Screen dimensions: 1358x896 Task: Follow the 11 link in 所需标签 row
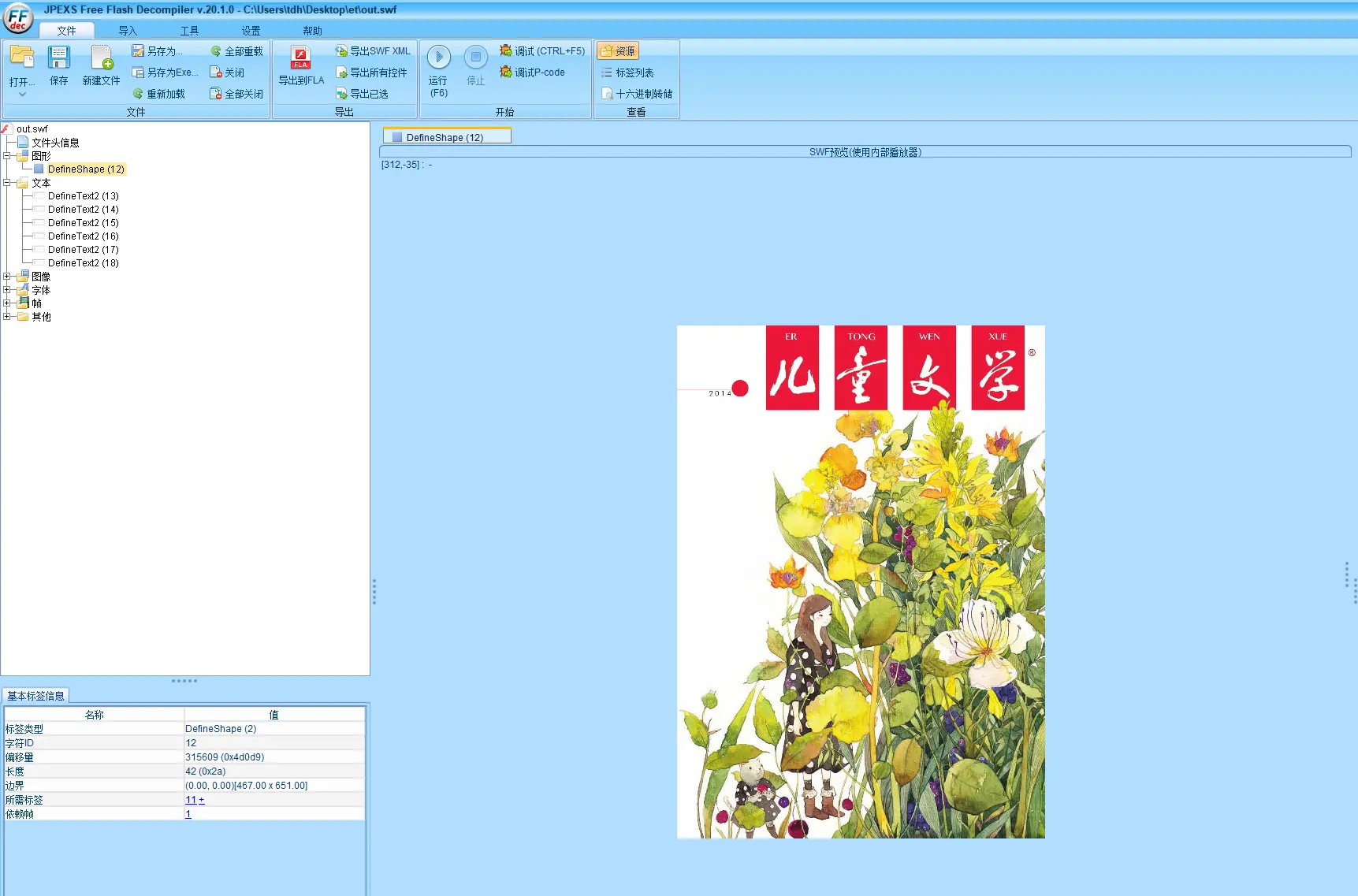click(x=191, y=800)
